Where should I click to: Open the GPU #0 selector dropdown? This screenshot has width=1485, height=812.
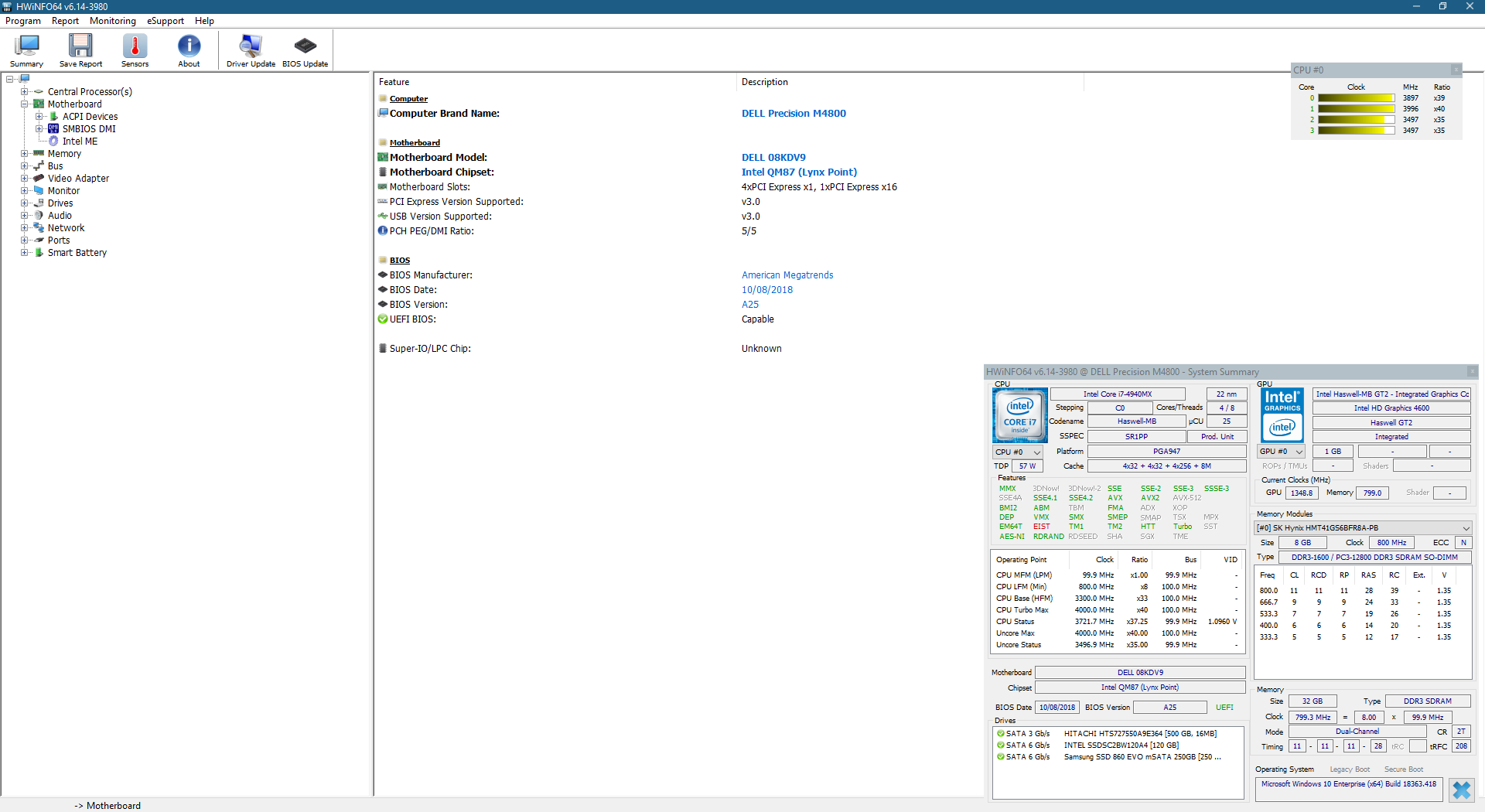[1282, 452]
